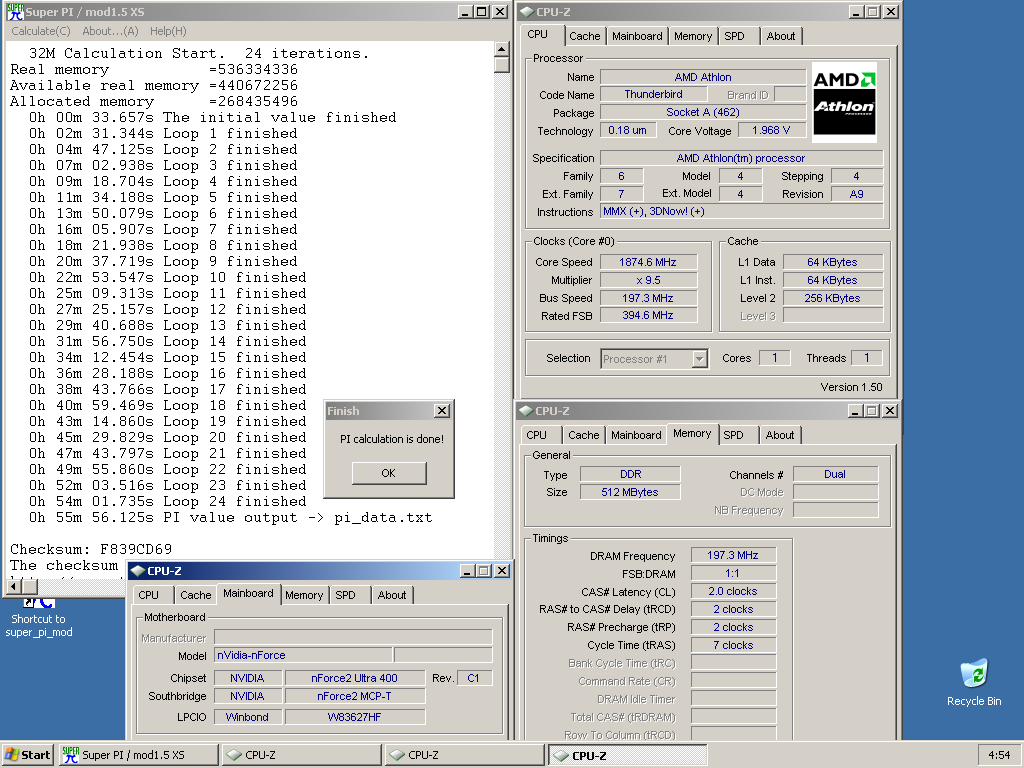Open the Calculate(C) menu in Super PI
This screenshot has width=1024, height=768.
(x=40, y=31)
